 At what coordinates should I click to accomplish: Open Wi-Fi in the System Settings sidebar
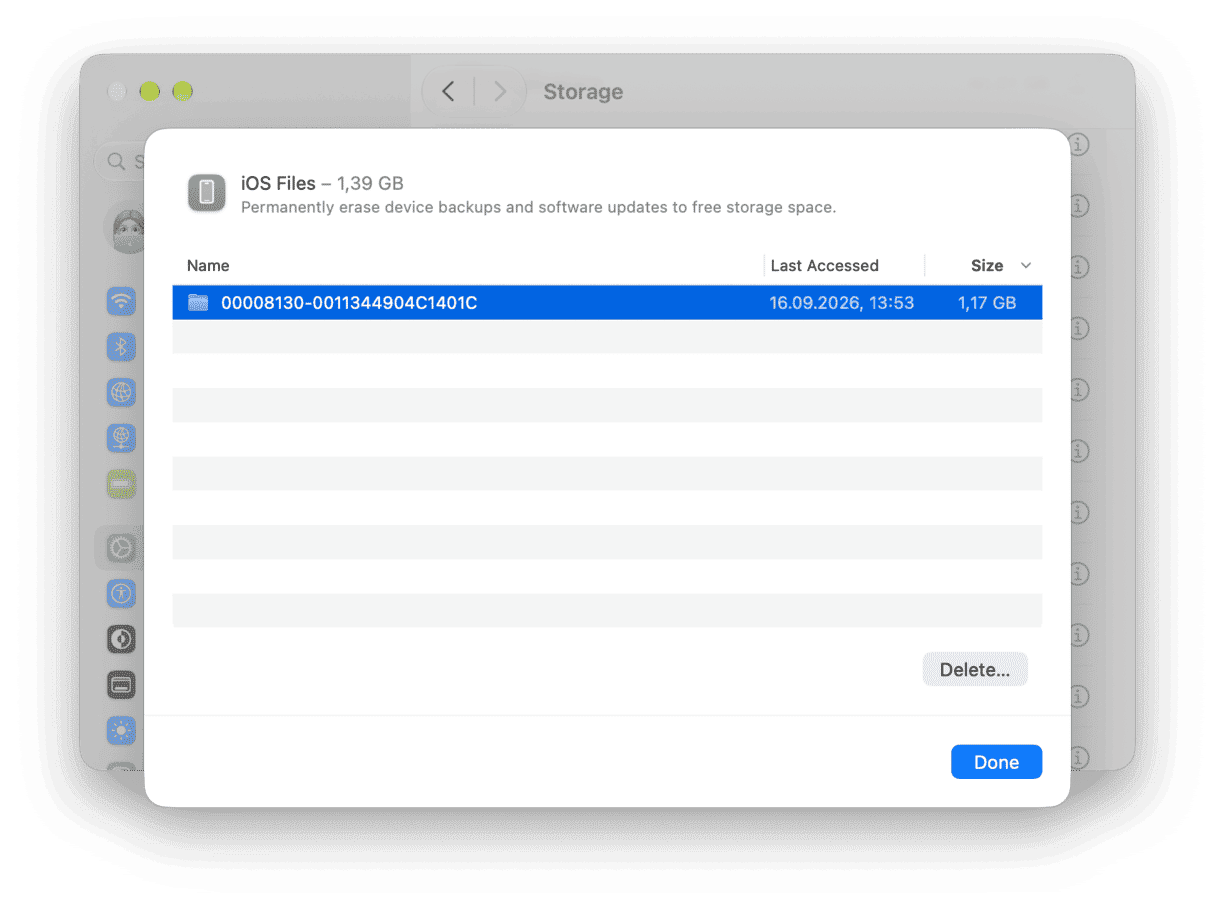pos(121,300)
